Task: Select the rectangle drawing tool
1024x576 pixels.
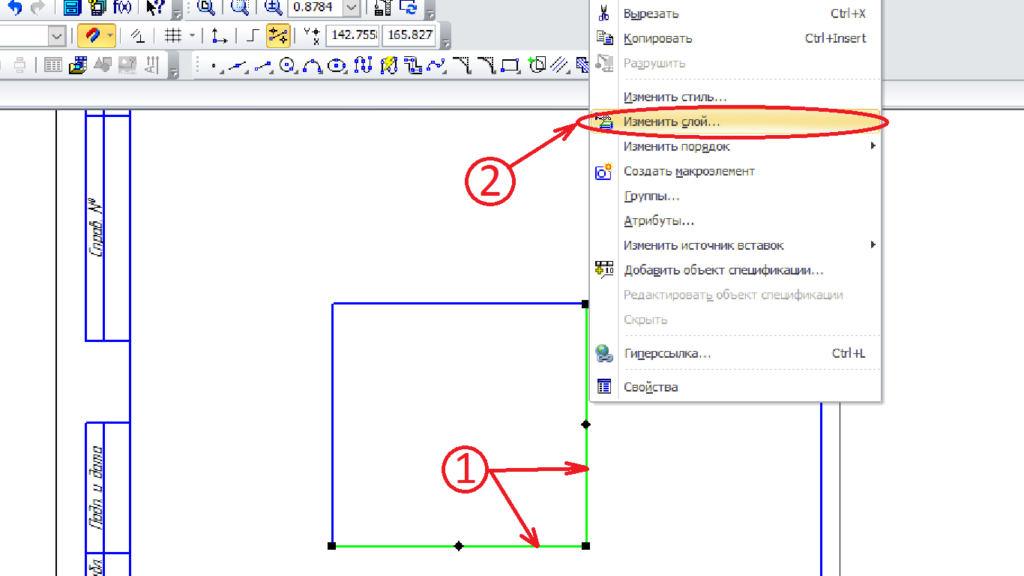Action: (x=511, y=66)
